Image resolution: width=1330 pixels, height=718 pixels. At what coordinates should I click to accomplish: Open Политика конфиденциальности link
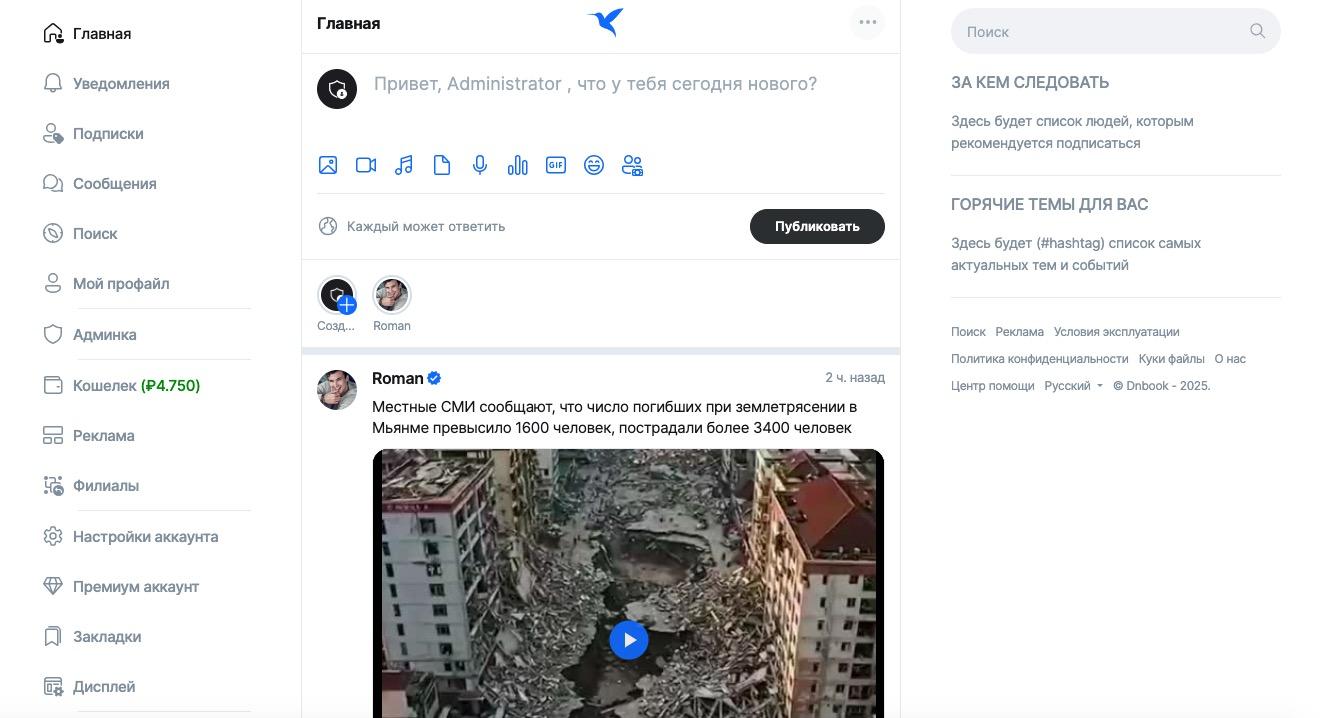[1039, 358]
